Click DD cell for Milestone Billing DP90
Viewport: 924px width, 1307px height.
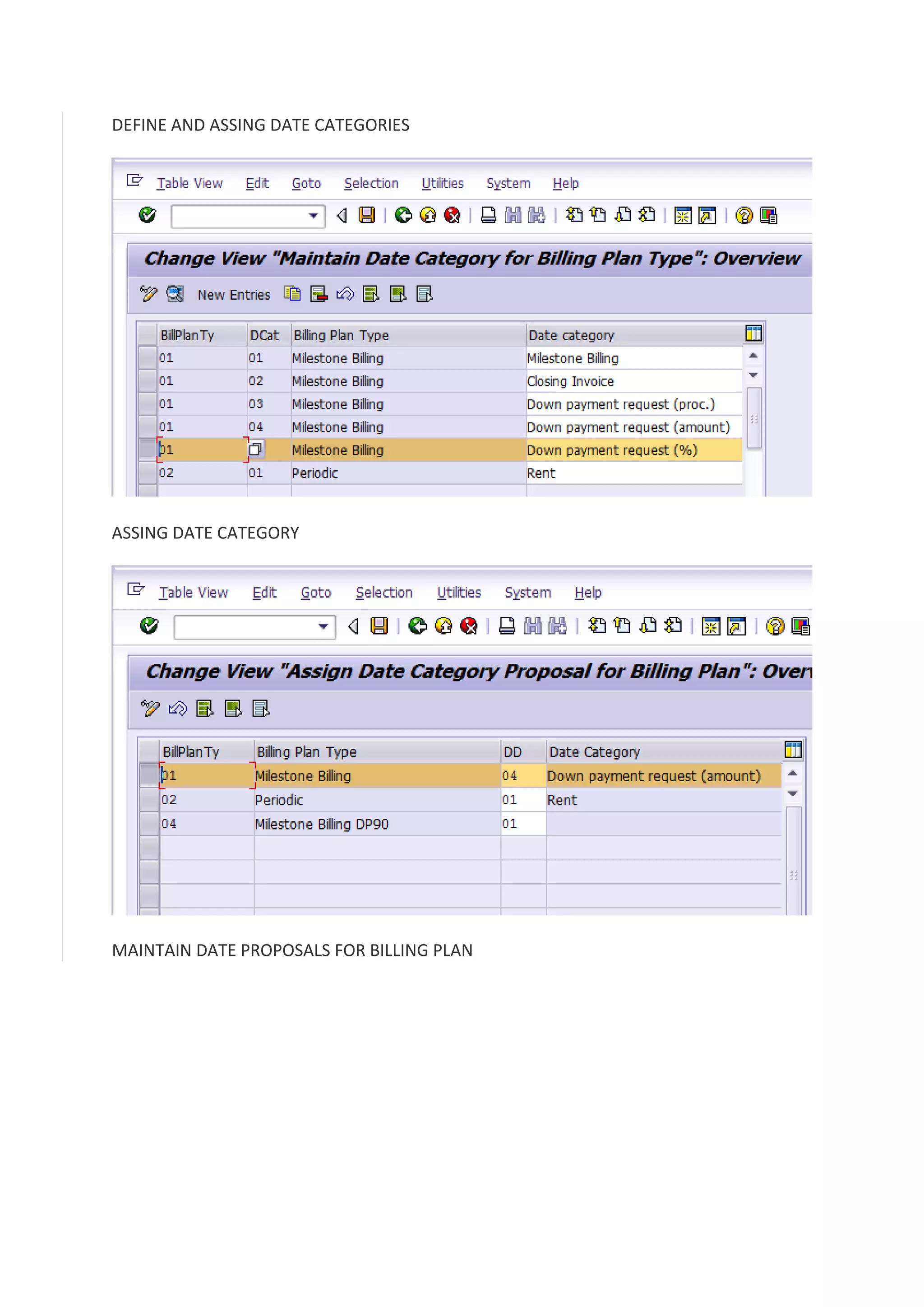coord(523,824)
